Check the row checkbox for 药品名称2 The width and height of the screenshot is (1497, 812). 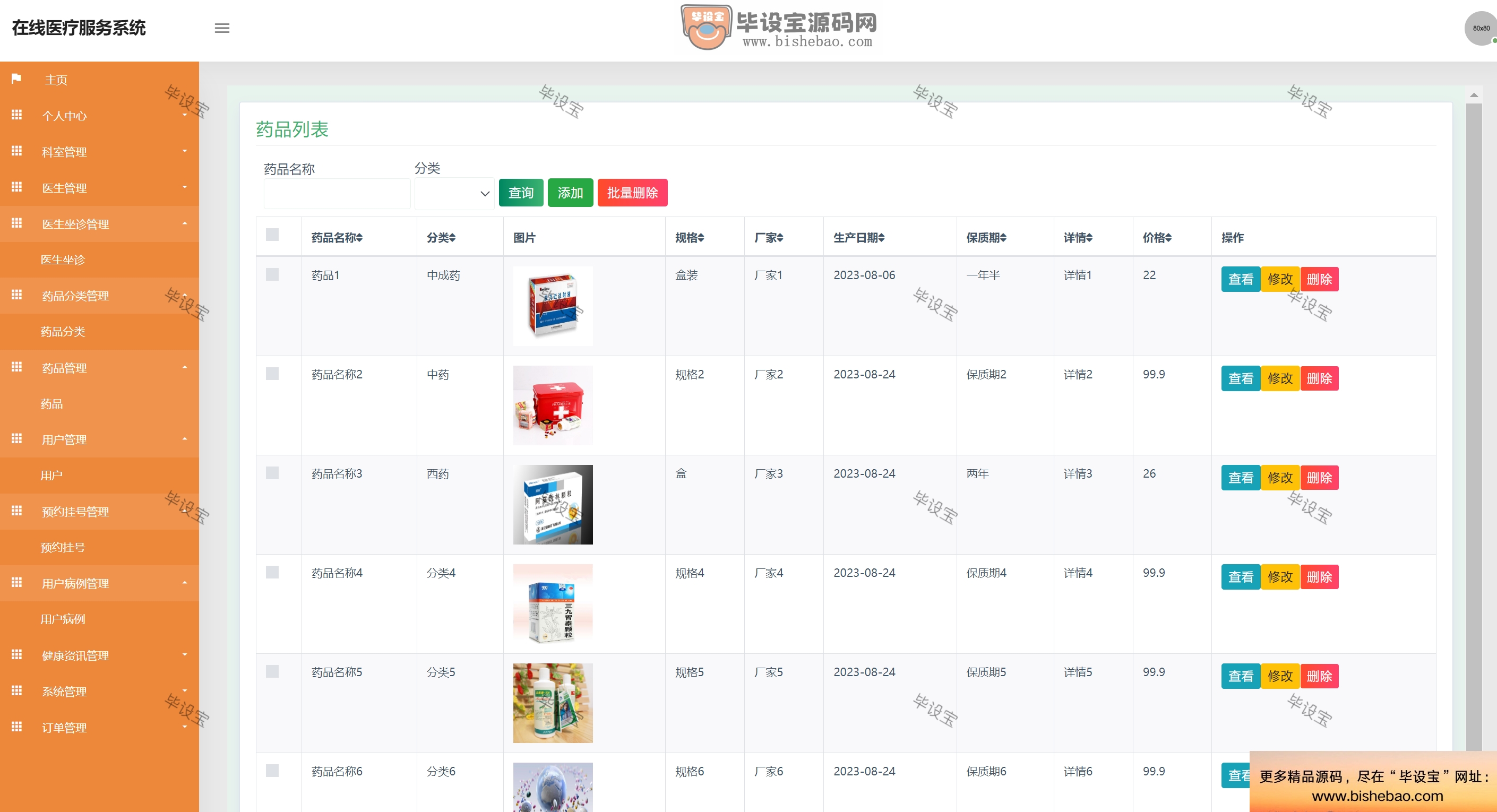coord(272,374)
